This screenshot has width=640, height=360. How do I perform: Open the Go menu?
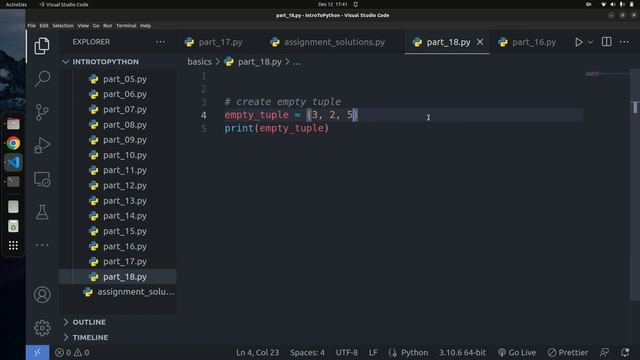[96, 25]
